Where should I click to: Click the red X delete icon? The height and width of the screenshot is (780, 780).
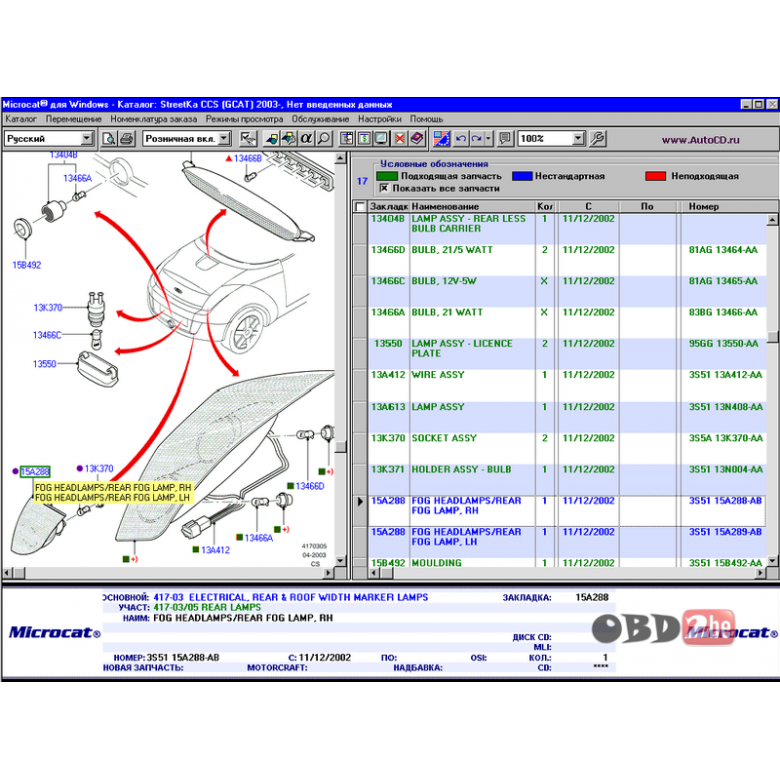pyautogui.click(x=399, y=138)
